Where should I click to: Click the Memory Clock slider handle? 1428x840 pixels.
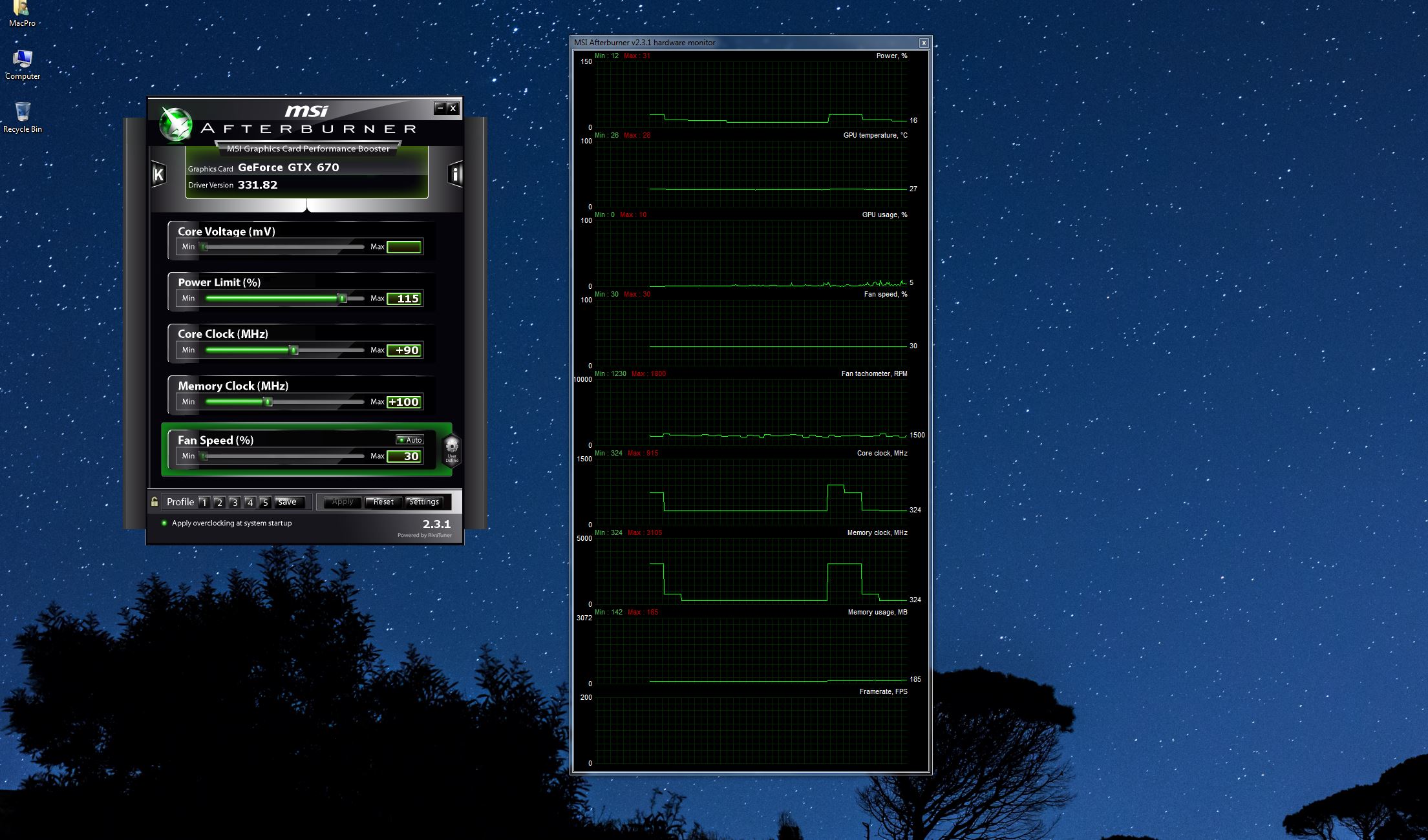268,402
